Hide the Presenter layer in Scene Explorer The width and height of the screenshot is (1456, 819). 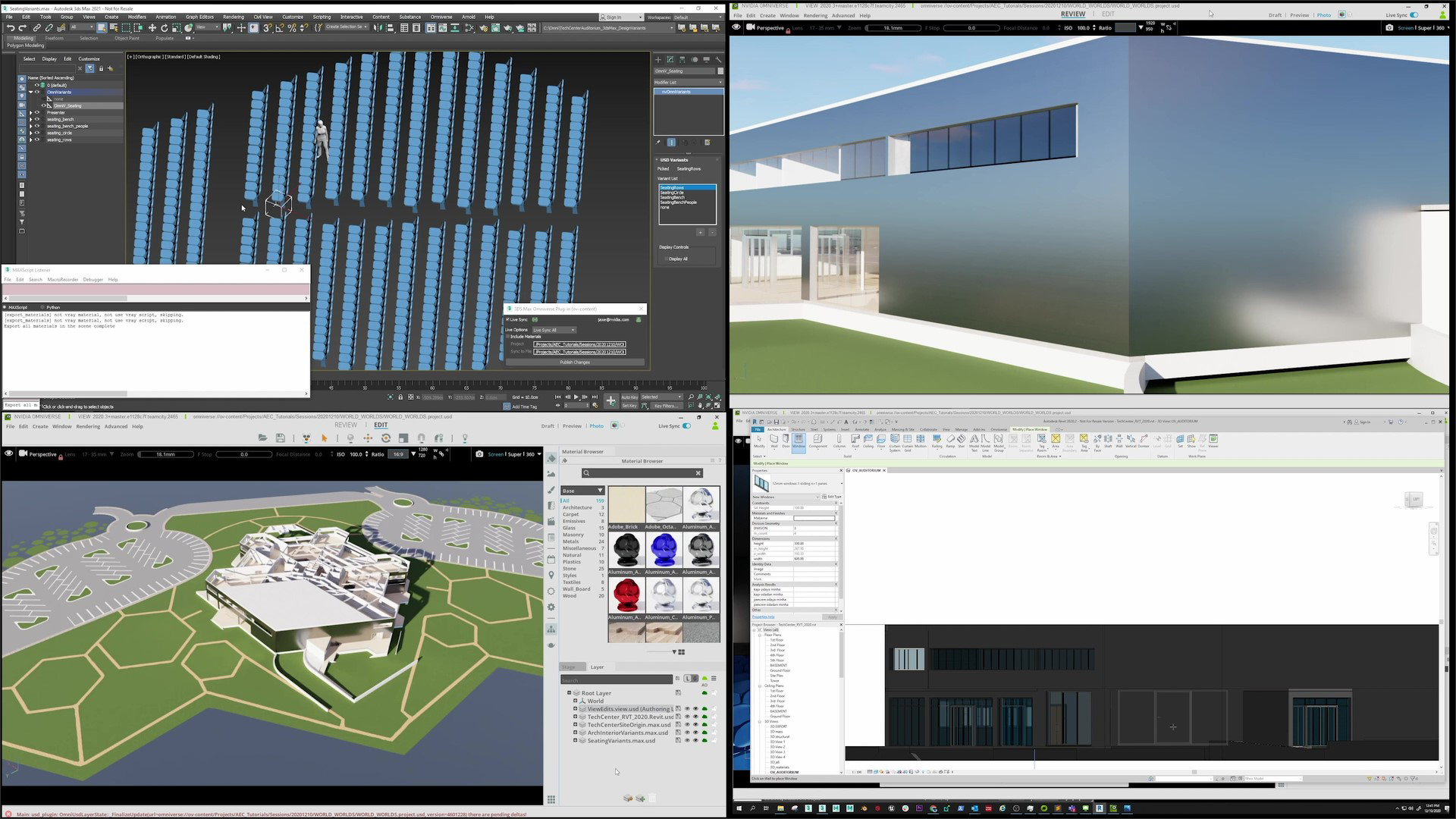coord(36,112)
